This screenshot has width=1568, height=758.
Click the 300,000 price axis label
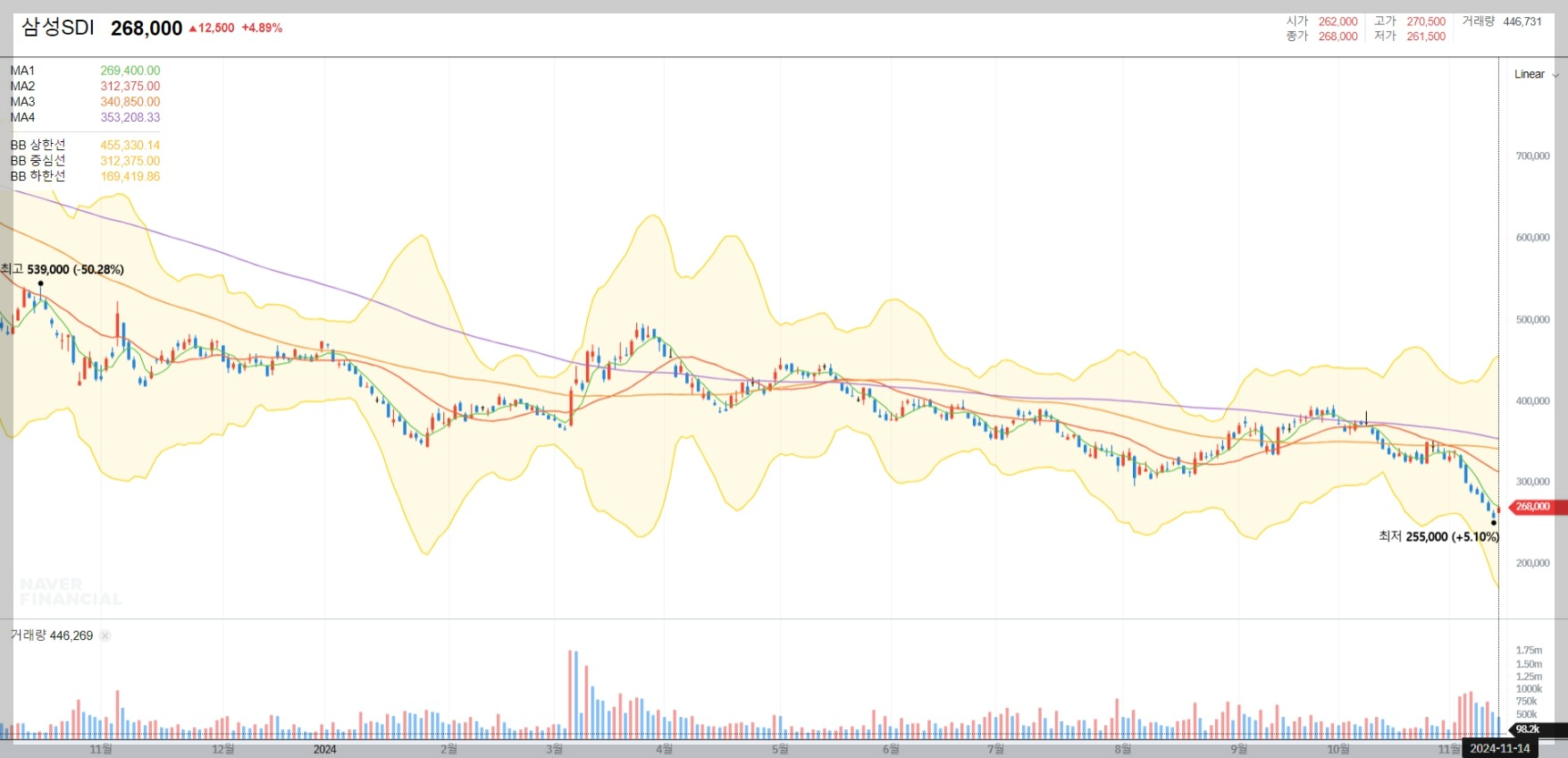click(1532, 482)
